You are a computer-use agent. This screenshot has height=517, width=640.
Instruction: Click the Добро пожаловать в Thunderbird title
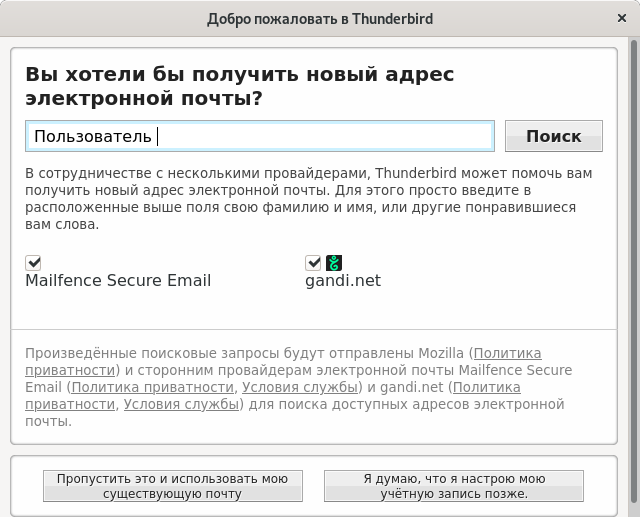pyautogui.click(x=320, y=19)
